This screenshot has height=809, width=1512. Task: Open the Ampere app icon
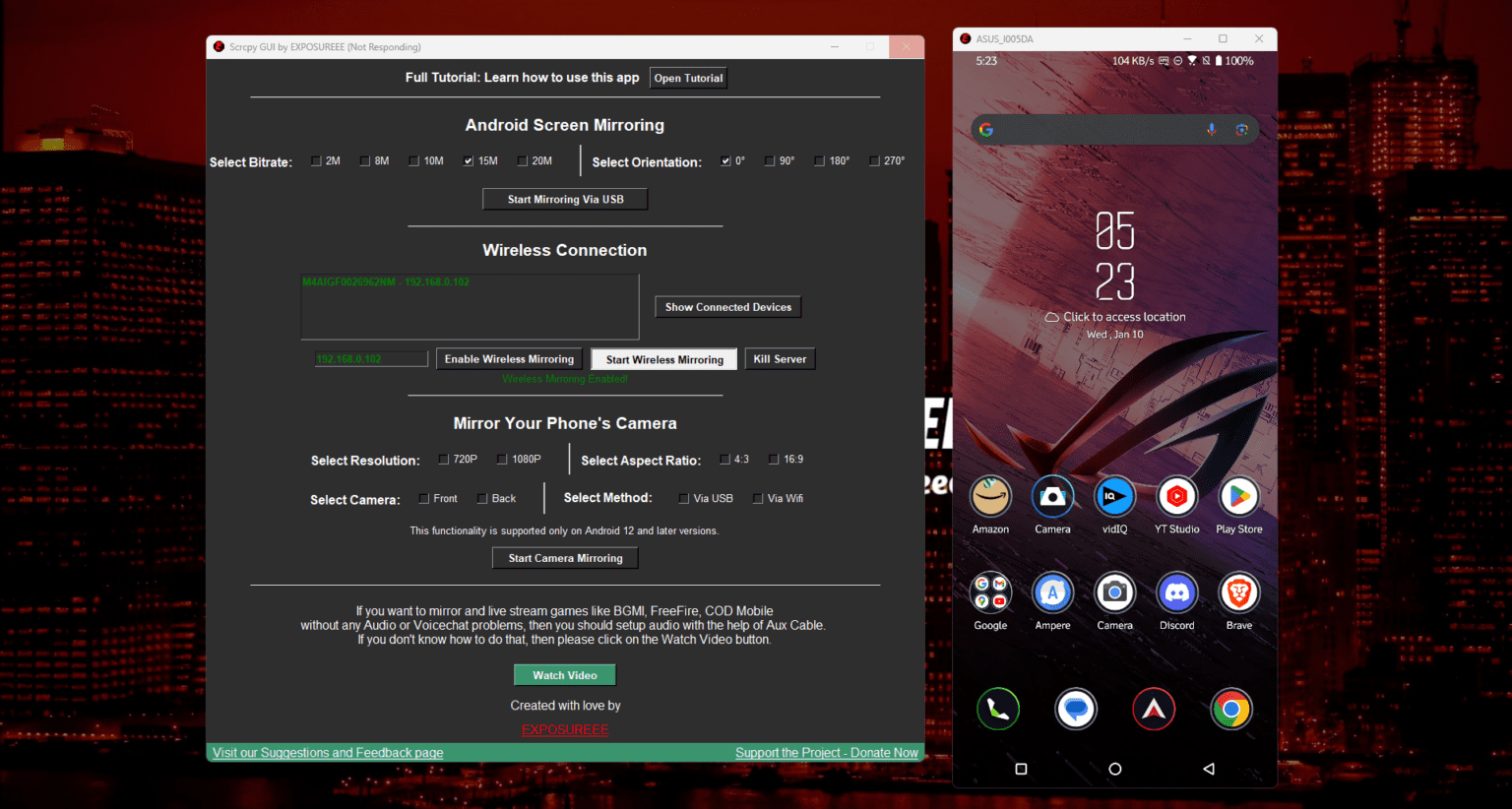tap(1052, 592)
